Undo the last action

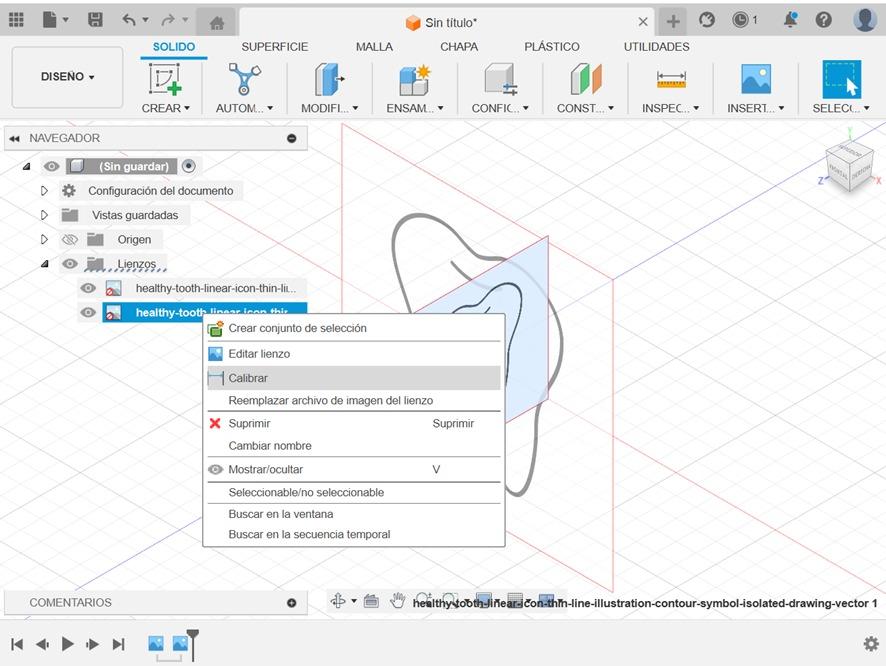(129, 20)
